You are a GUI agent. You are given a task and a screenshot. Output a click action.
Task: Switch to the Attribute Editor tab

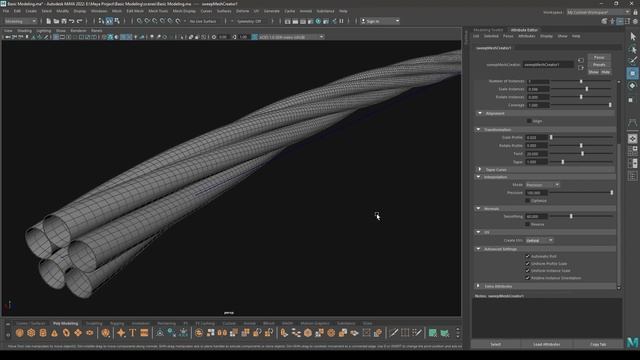524,30
